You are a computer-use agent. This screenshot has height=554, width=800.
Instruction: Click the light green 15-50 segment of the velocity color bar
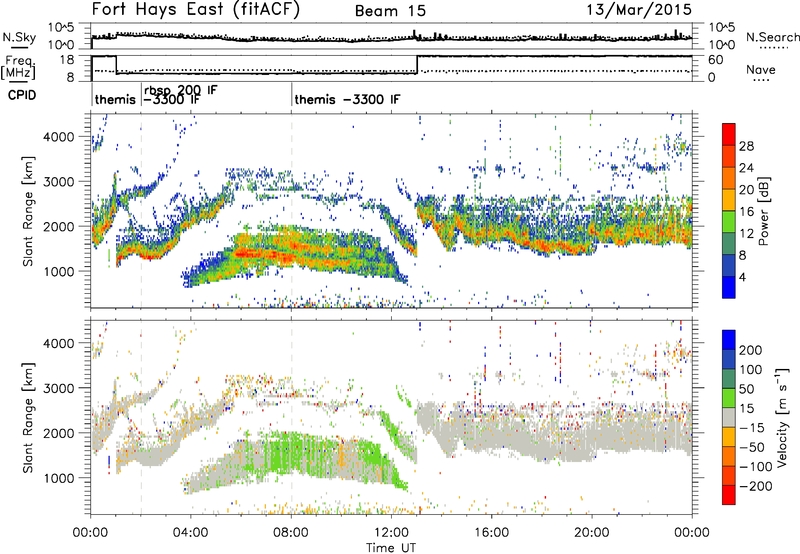point(729,398)
